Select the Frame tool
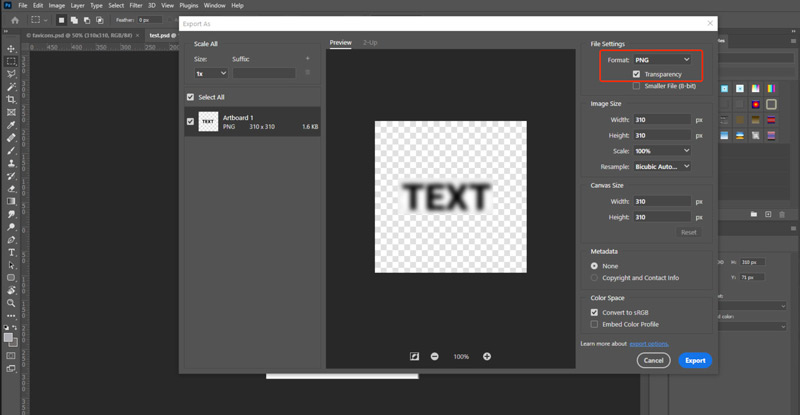 pos(11,112)
